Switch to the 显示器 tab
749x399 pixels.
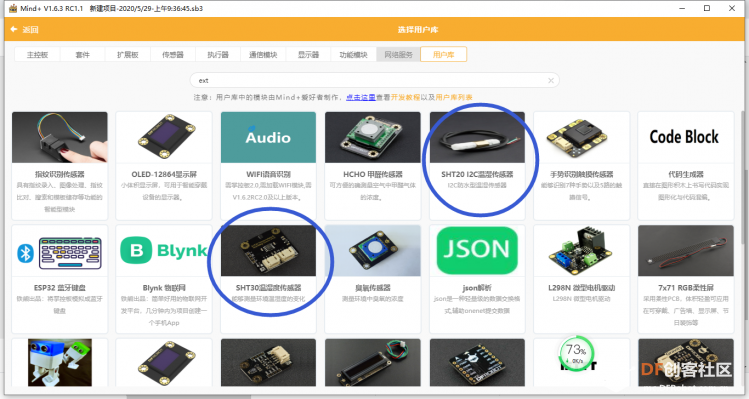pos(308,54)
